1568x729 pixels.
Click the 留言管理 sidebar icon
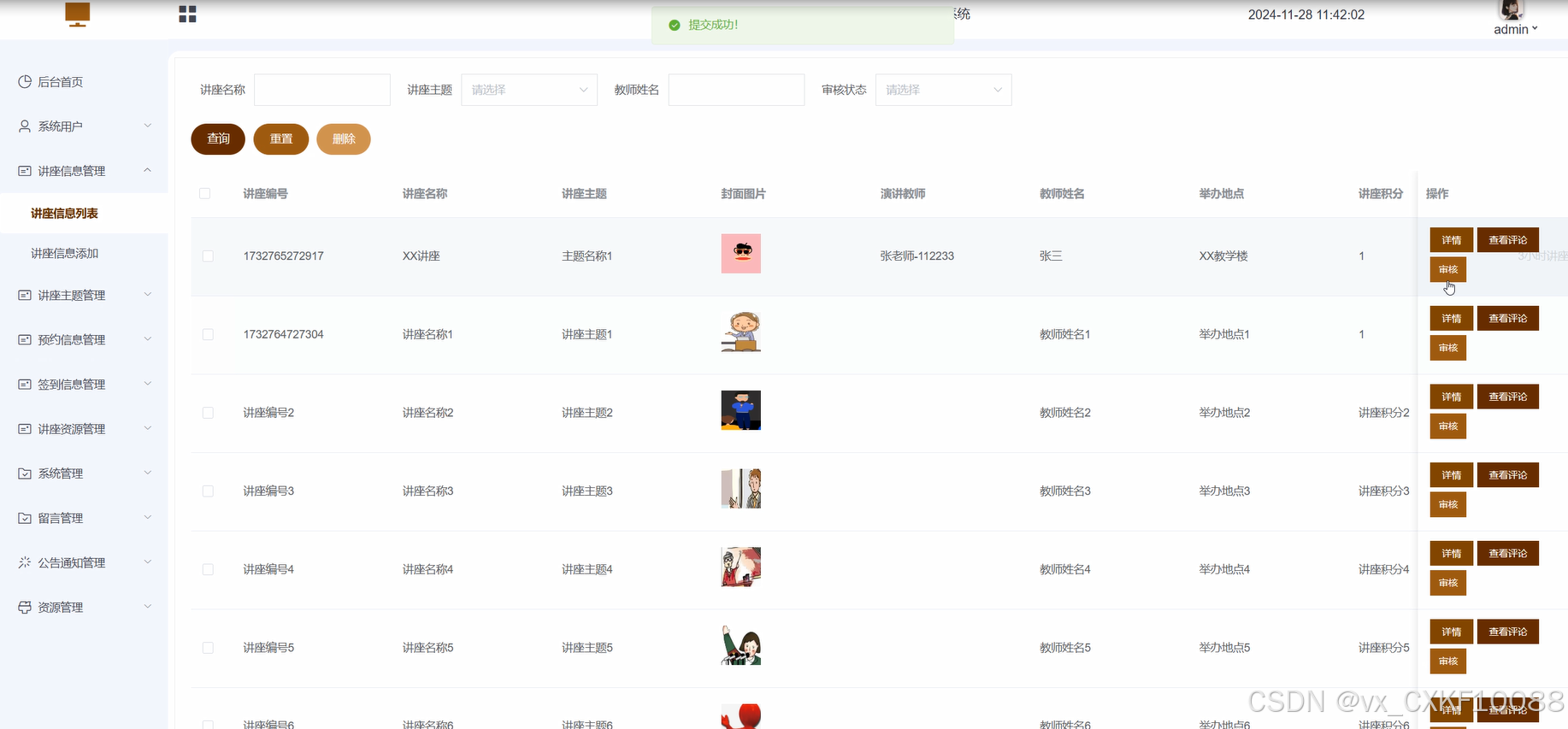(25, 518)
